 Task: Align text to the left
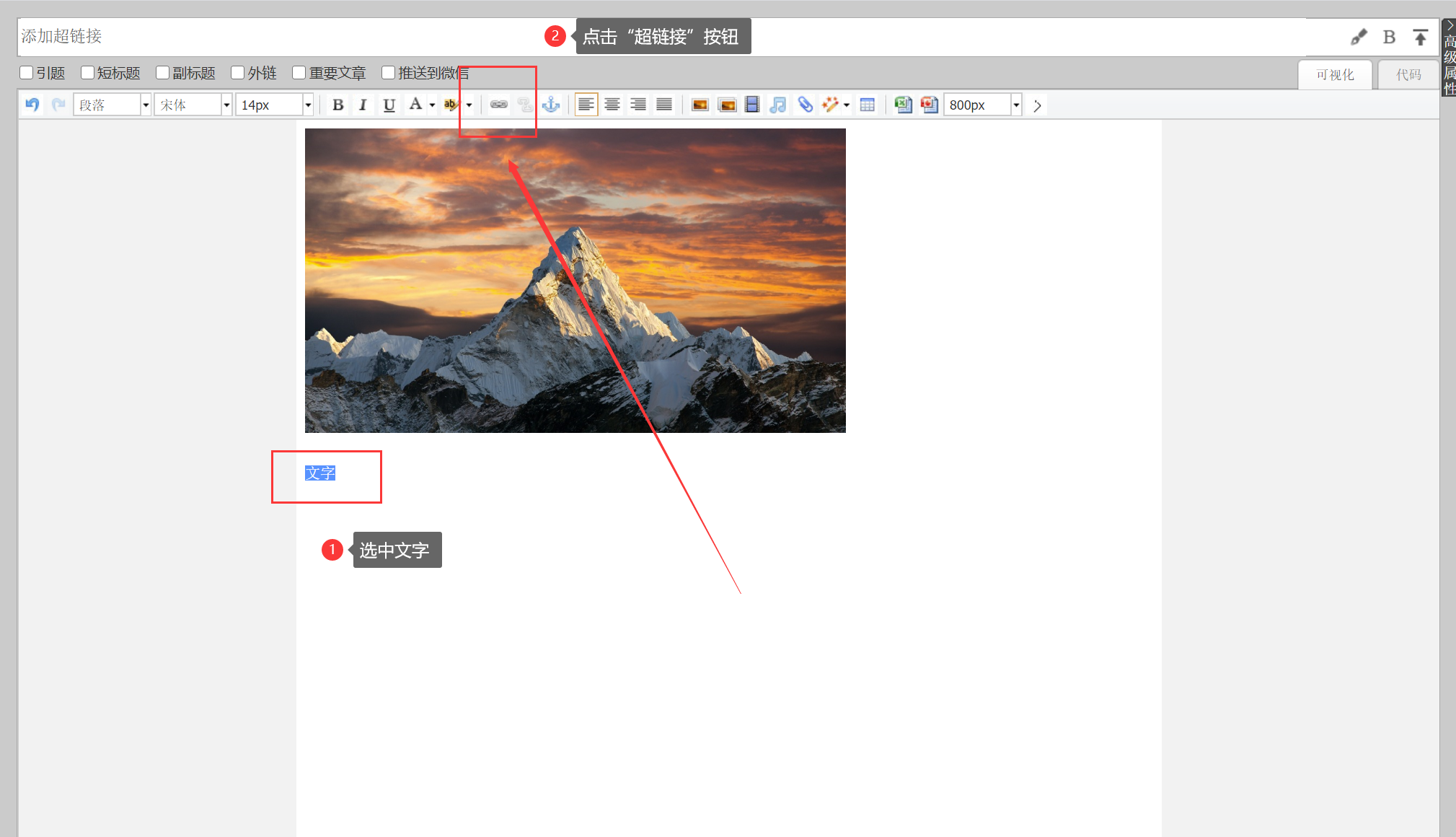click(x=586, y=105)
